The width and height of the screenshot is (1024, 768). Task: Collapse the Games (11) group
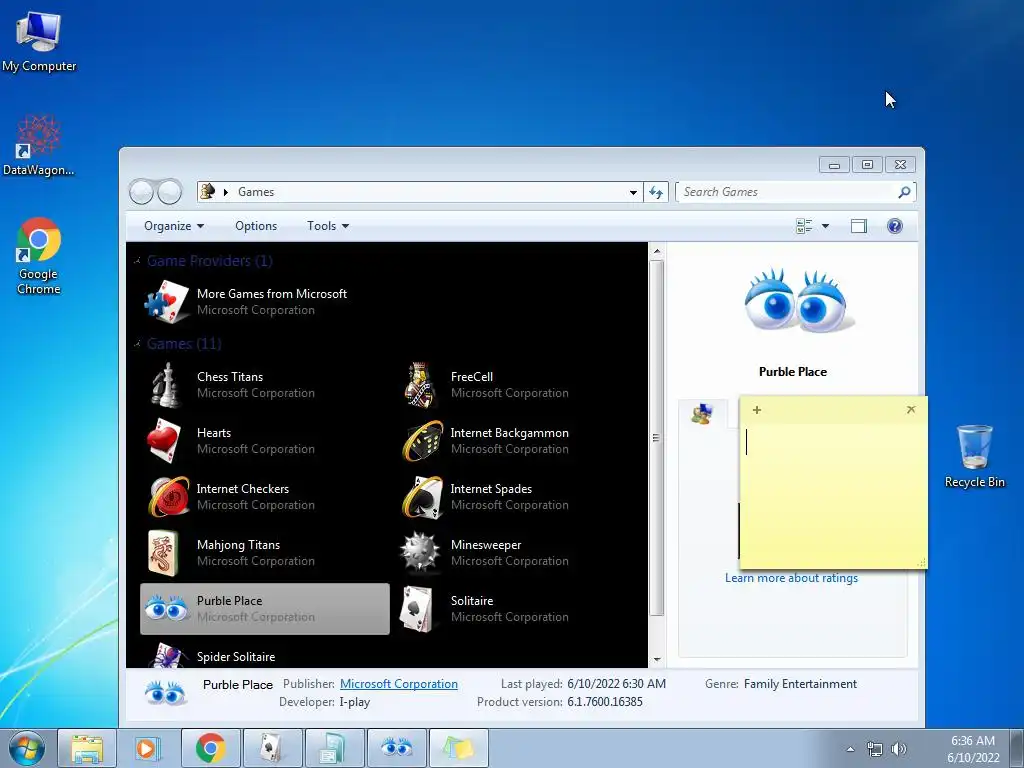[138, 344]
